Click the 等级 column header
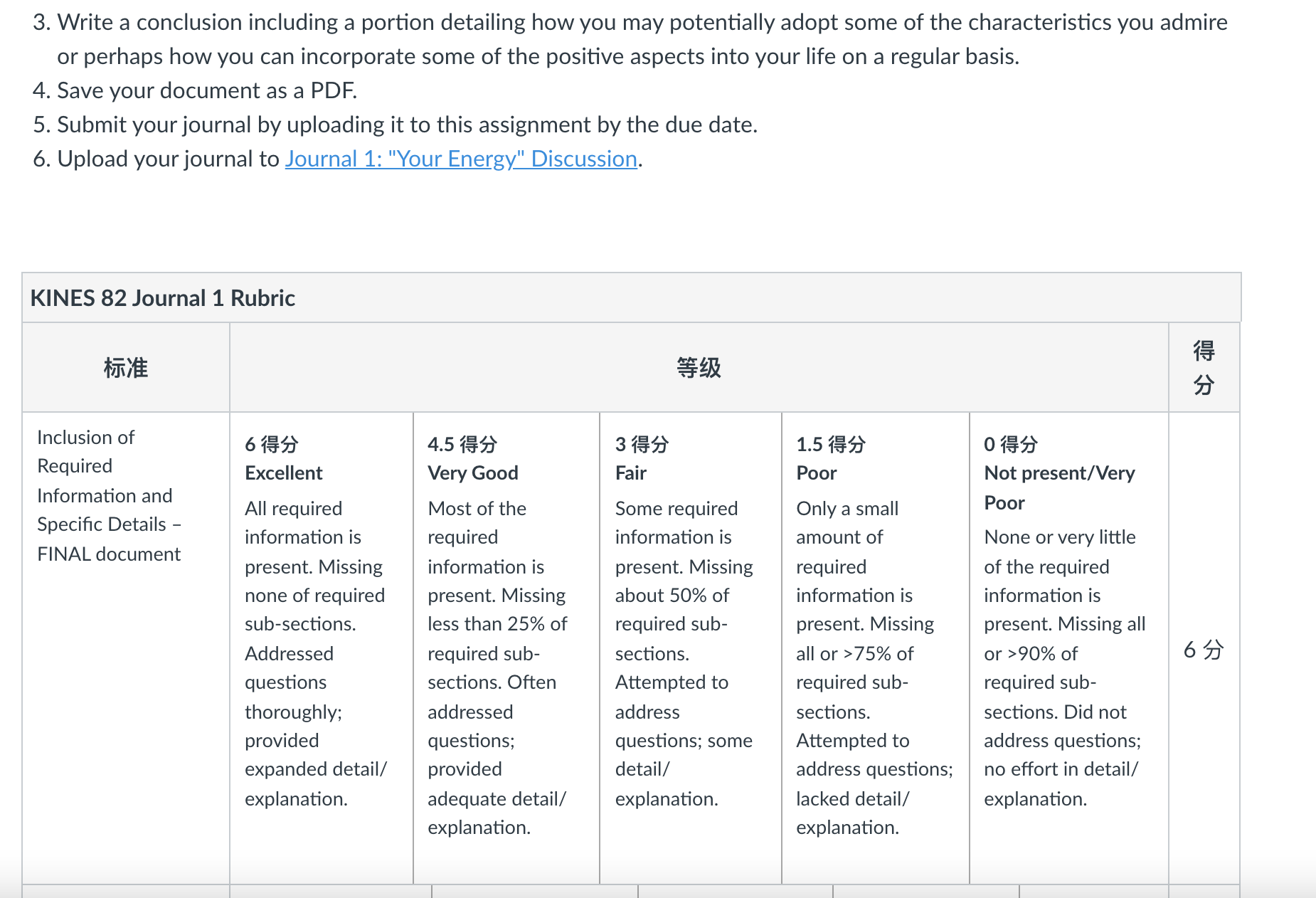Viewport: 1316px width, 898px height. 699,368
